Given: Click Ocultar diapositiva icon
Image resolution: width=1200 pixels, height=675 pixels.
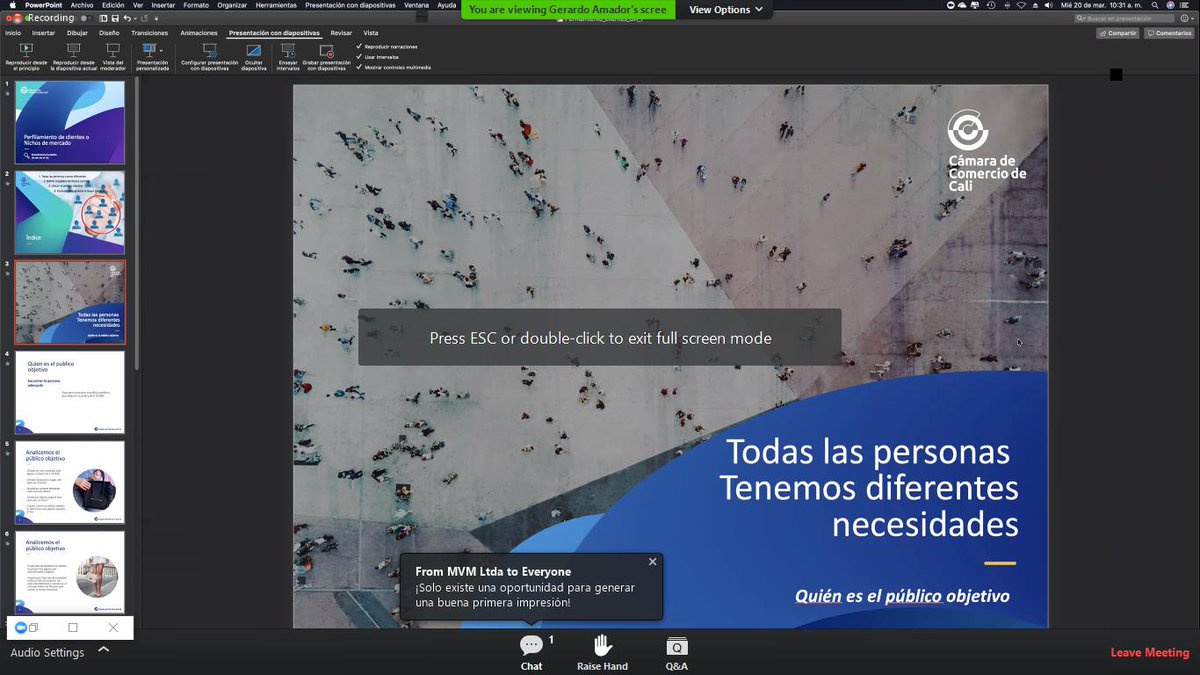Looking at the screenshot, I should 254,50.
